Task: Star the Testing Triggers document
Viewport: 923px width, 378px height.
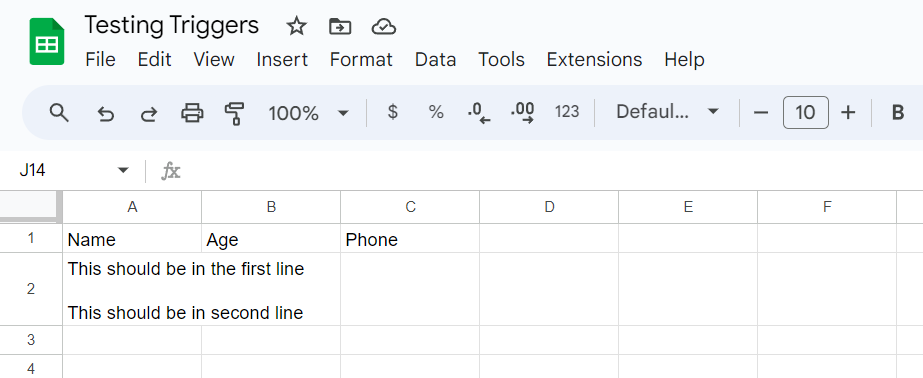Action: pyautogui.click(x=296, y=26)
